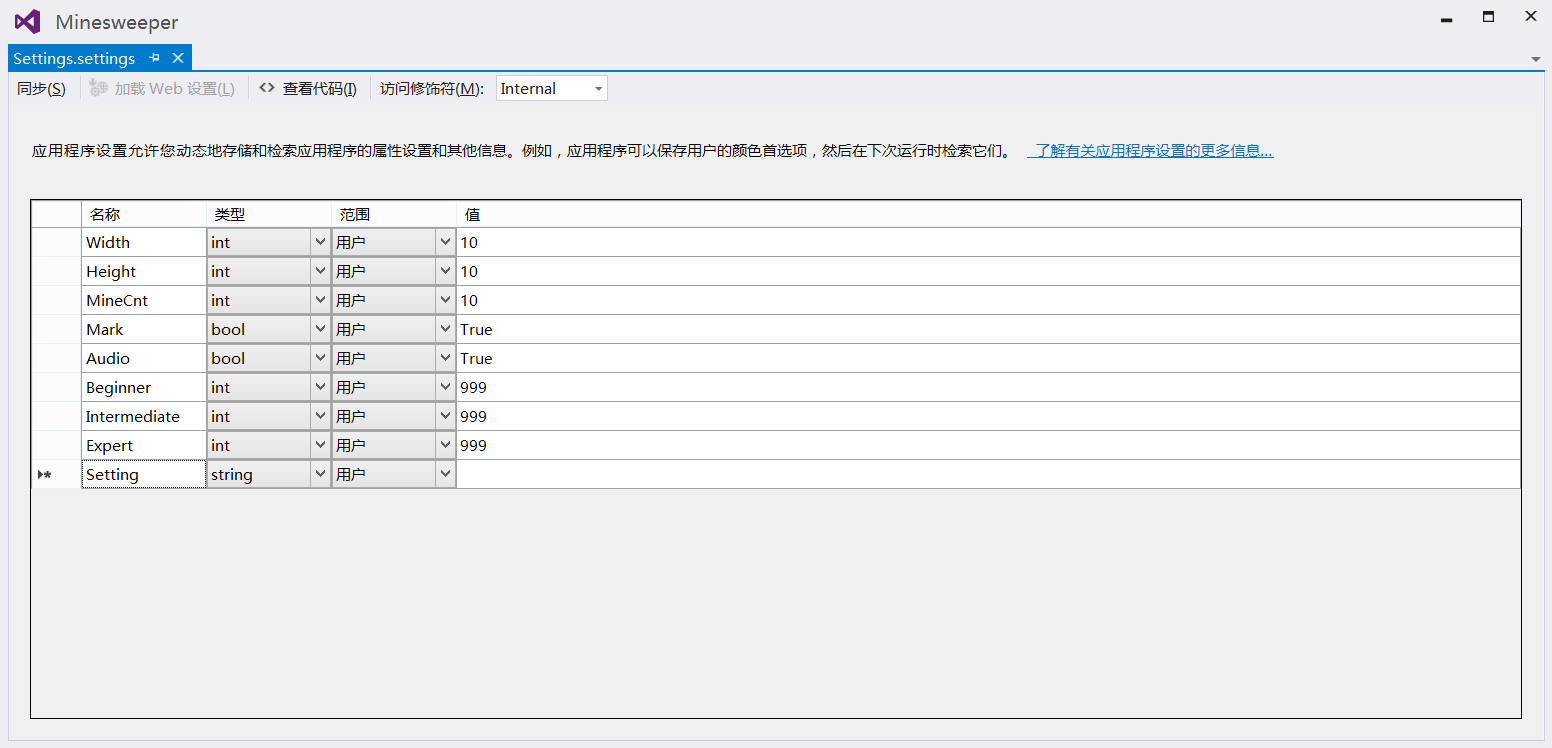Screen dimensions: 1552x748
Task: Open scope dropdown for Intermediate row
Action: click(x=445, y=416)
